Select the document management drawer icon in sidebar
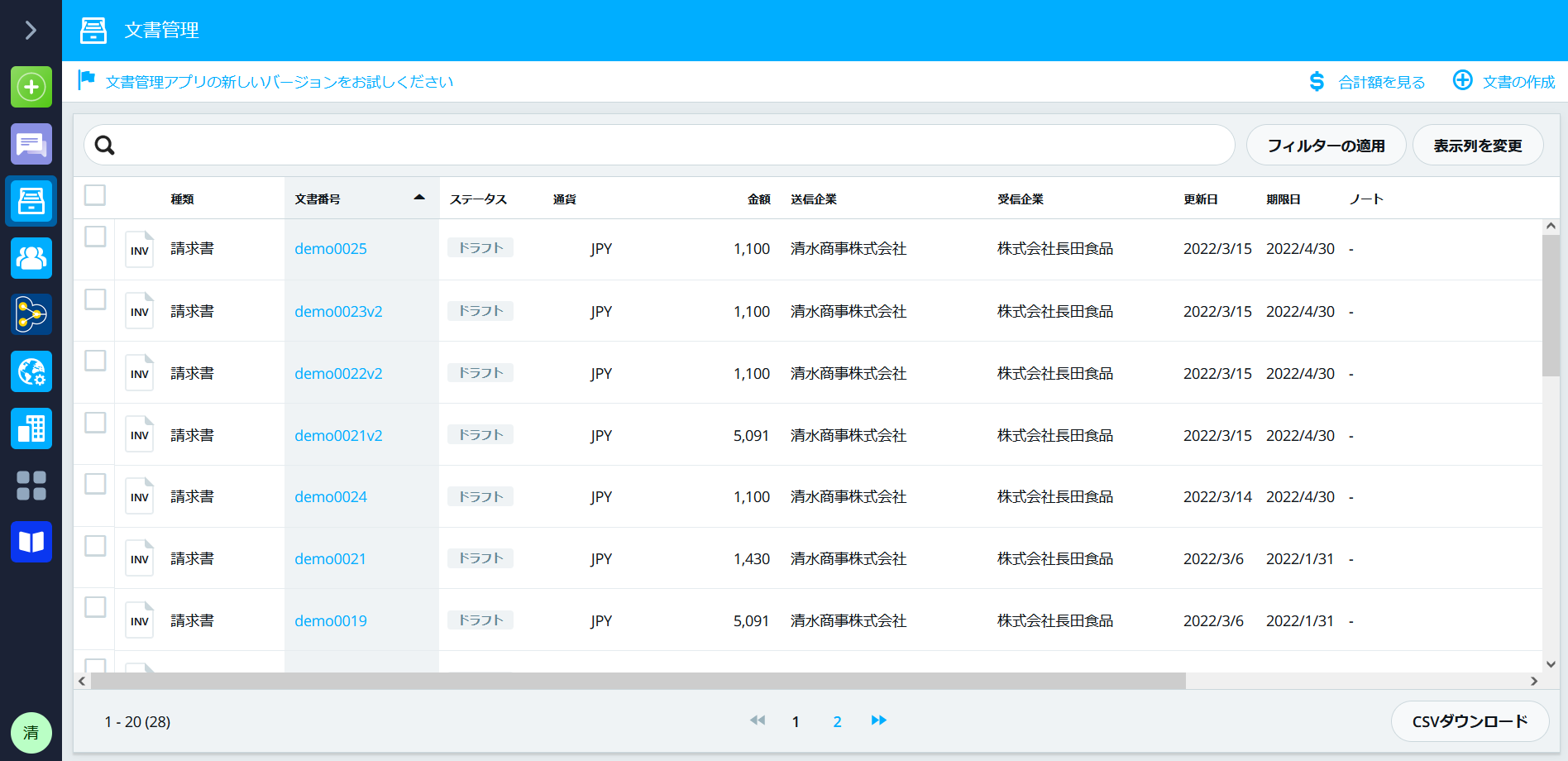Viewport: 1568px width, 761px height. pyautogui.click(x=31, y=201)
